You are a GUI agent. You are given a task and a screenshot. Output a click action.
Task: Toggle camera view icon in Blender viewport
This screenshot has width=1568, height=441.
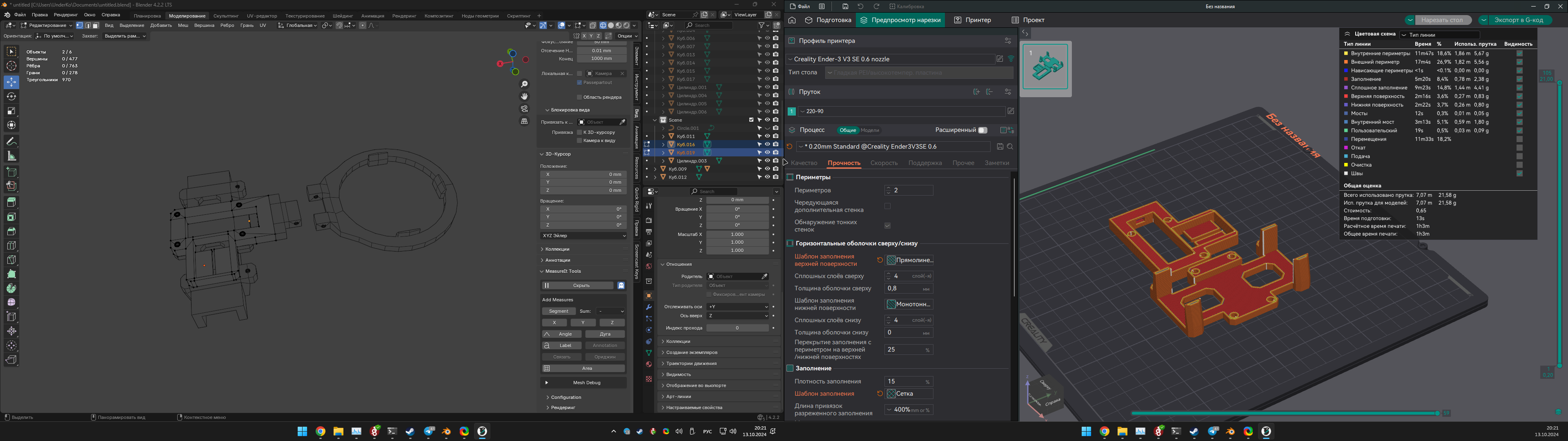pyautogui.click(x=525, y=109)
